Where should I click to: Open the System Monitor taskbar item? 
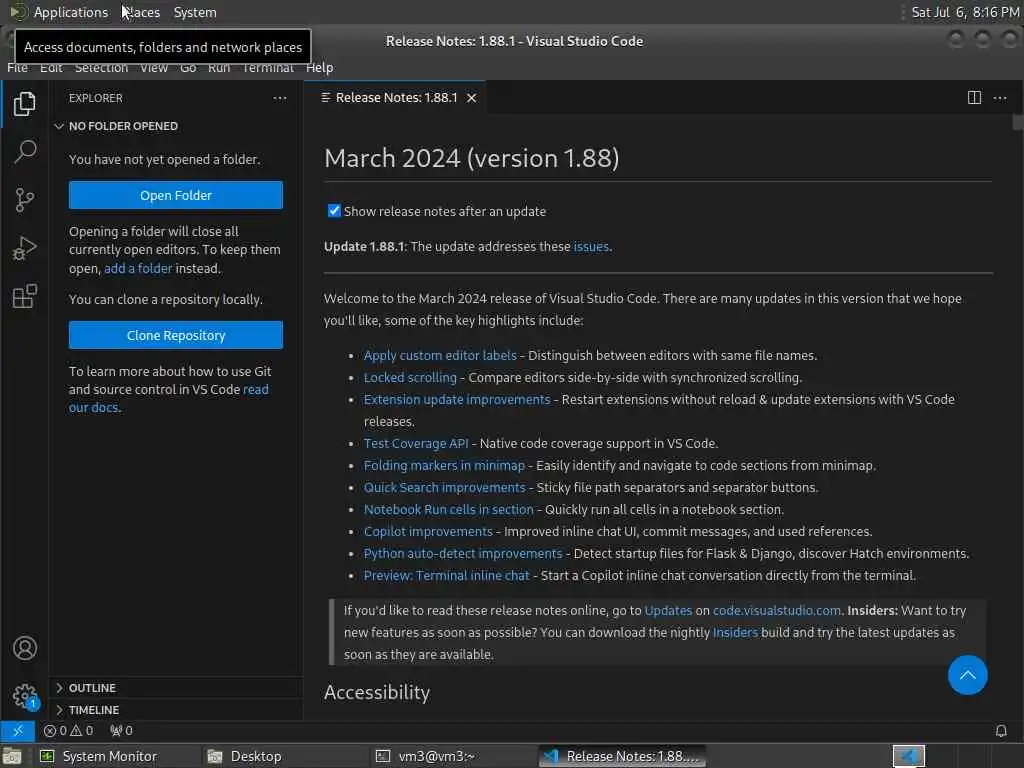tap(99, 756)
